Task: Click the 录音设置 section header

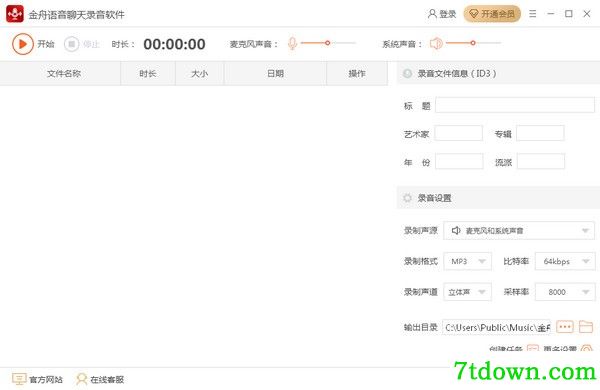Action: click(498, 198)
